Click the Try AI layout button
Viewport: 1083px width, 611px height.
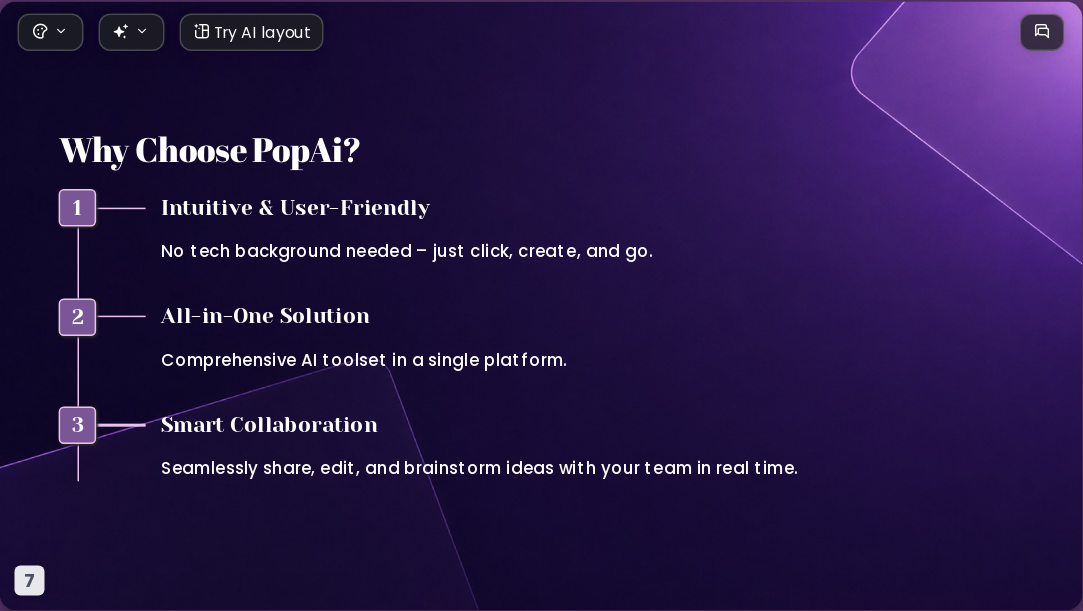(251, 32)
